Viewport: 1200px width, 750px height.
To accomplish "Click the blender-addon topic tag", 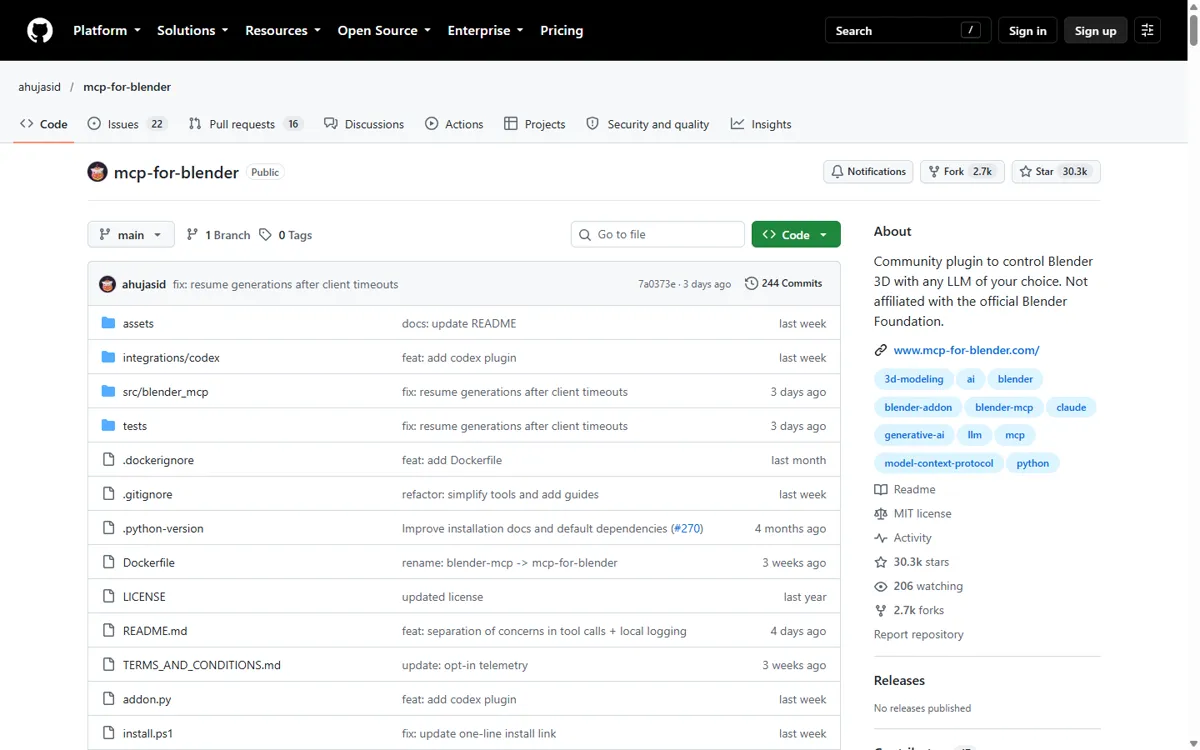I will (x=918, y=407).
